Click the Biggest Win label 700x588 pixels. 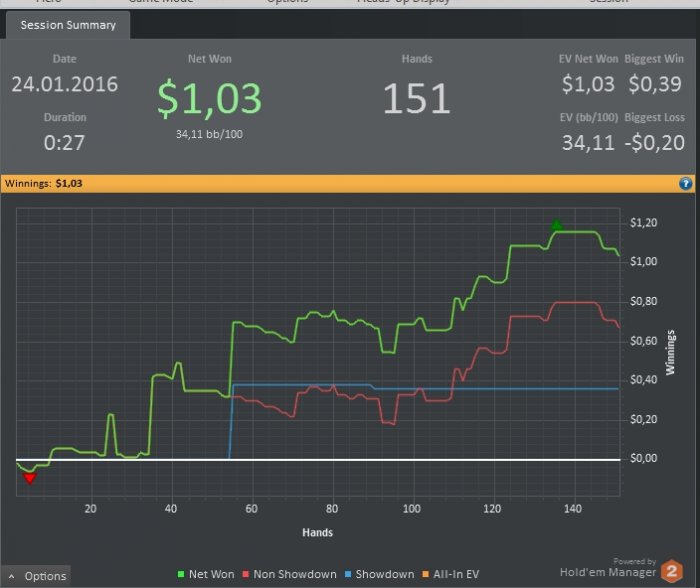pos(654,59)
